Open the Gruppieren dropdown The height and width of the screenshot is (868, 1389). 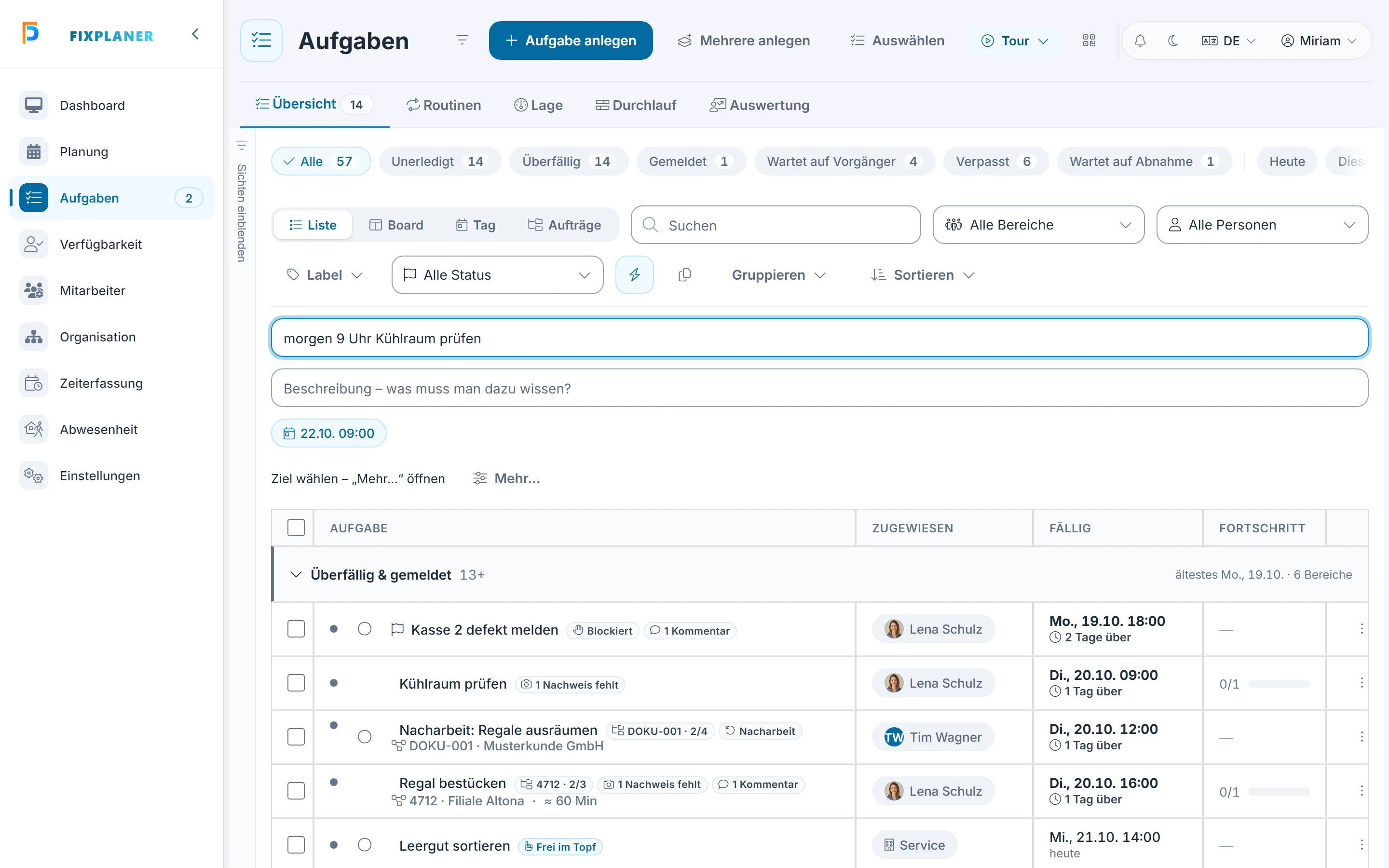[779, 275]
